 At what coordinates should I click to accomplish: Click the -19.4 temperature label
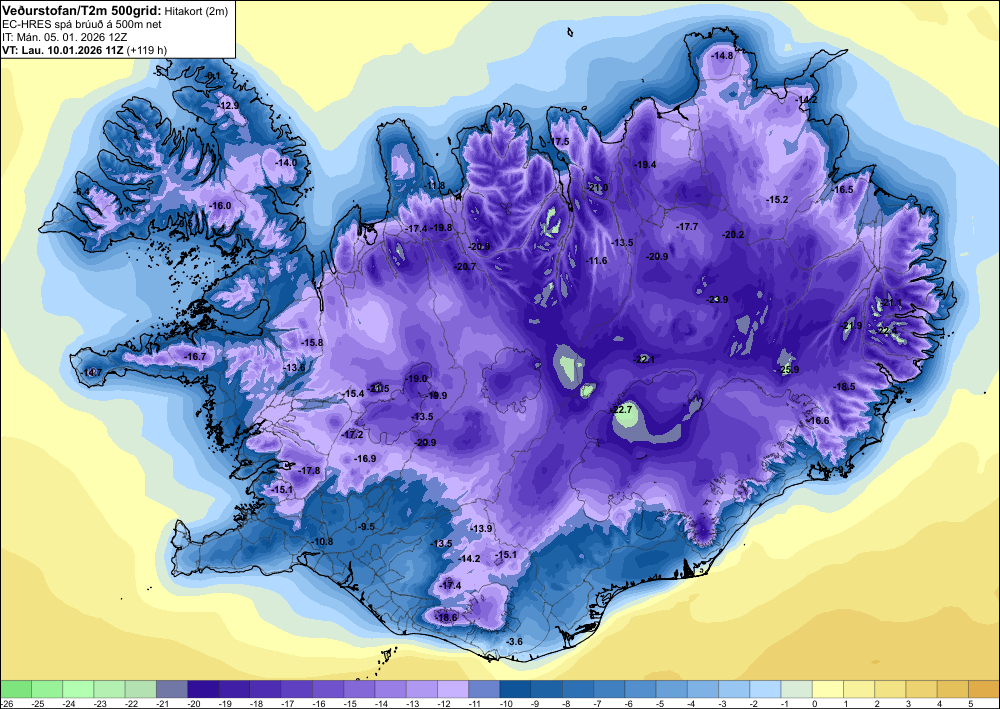point(645,164)
